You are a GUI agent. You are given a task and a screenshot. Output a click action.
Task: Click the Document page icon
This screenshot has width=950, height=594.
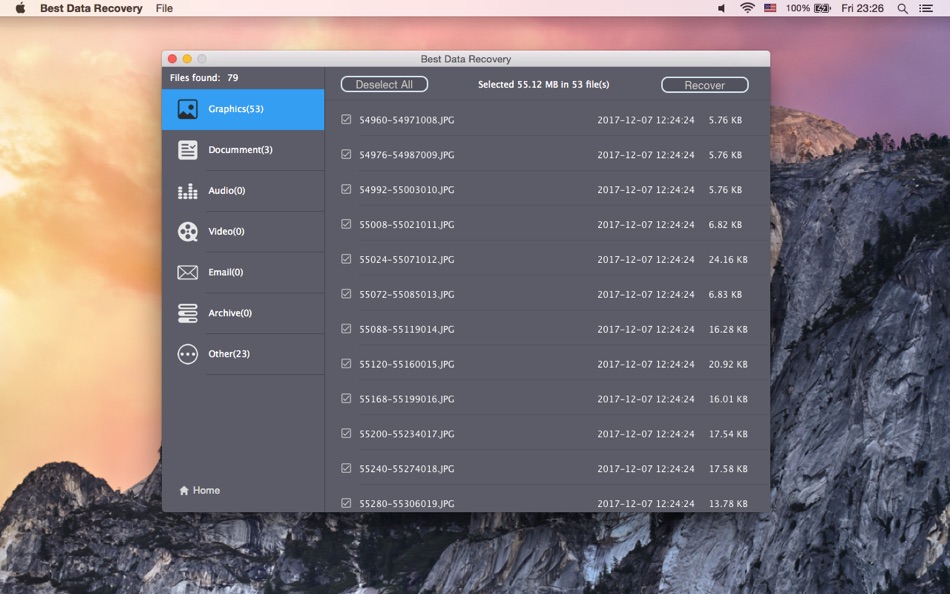click(x=187, y=150)
